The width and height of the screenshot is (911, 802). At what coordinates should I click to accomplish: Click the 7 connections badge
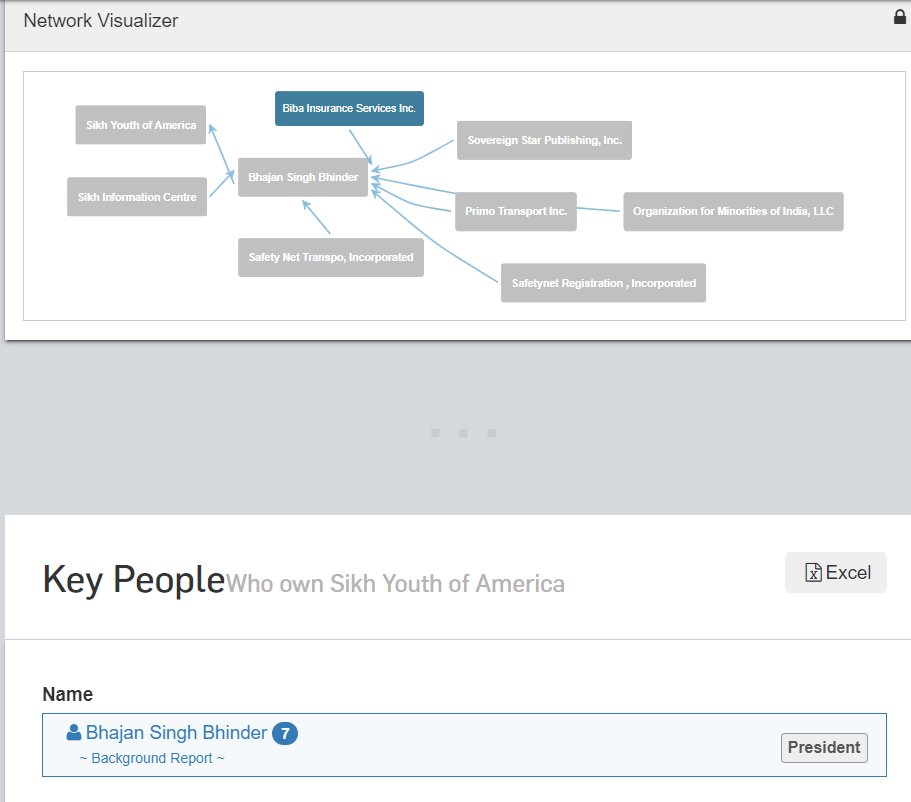tap(285, 733)
